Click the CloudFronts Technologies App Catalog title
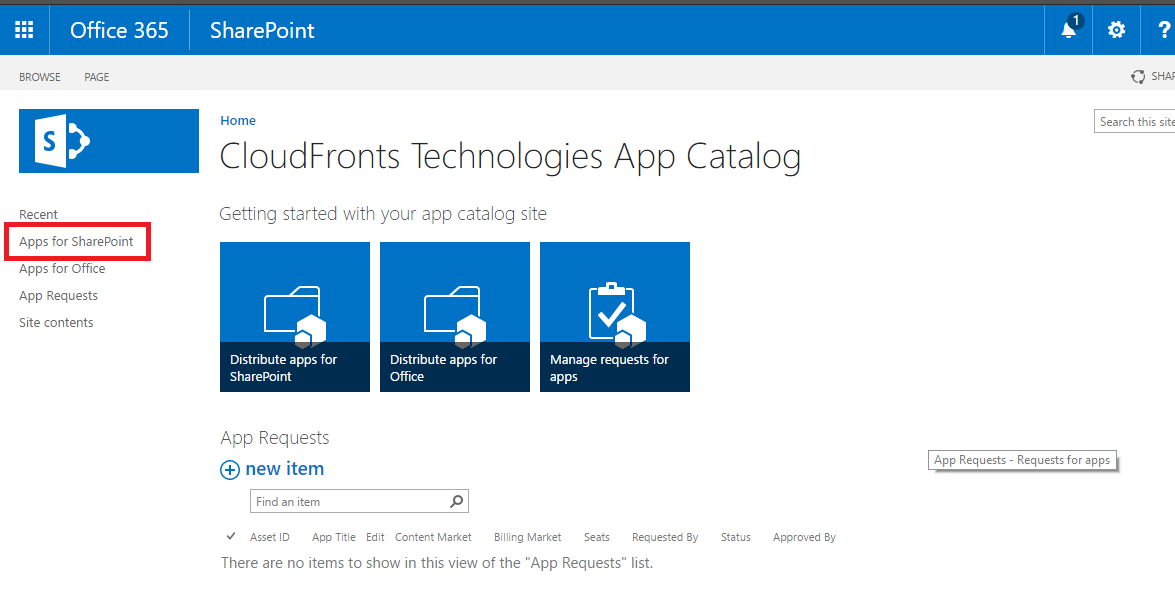This screenshot has width=1175, height=595. click(x=510, y=157)
